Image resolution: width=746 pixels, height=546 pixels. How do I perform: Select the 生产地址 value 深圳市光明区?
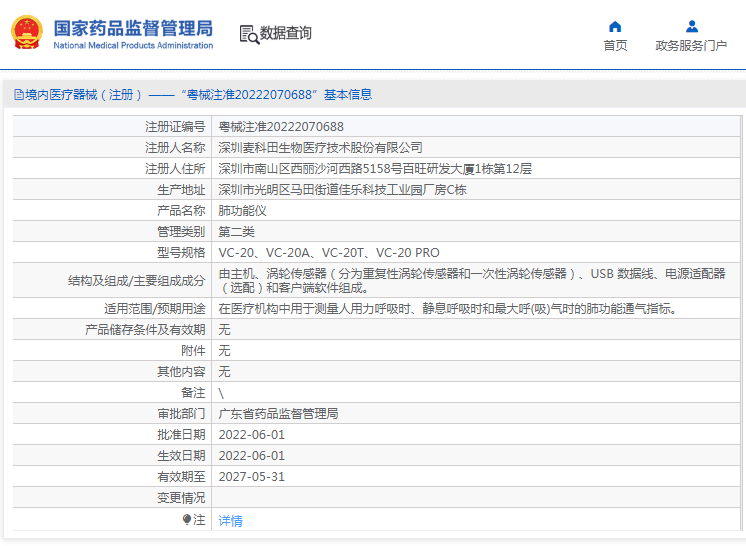click(342, 190)
